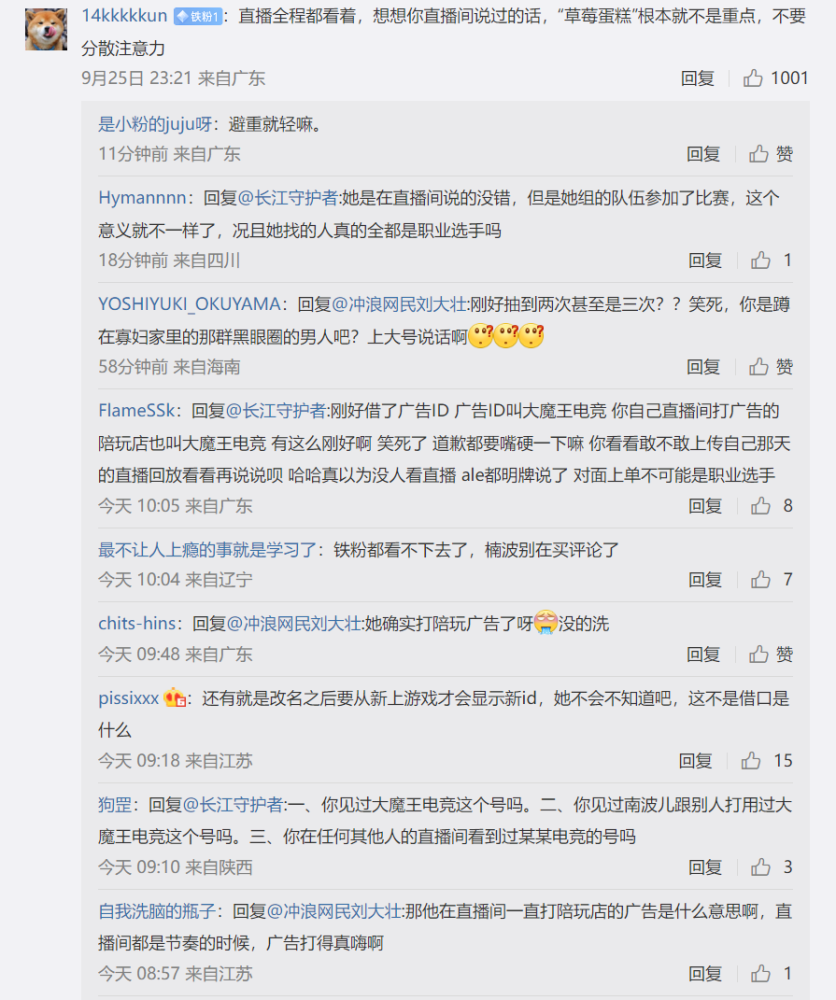
Task: Reply to the top comment by 14kkkkkun
Action: click(x=697, y=78)
